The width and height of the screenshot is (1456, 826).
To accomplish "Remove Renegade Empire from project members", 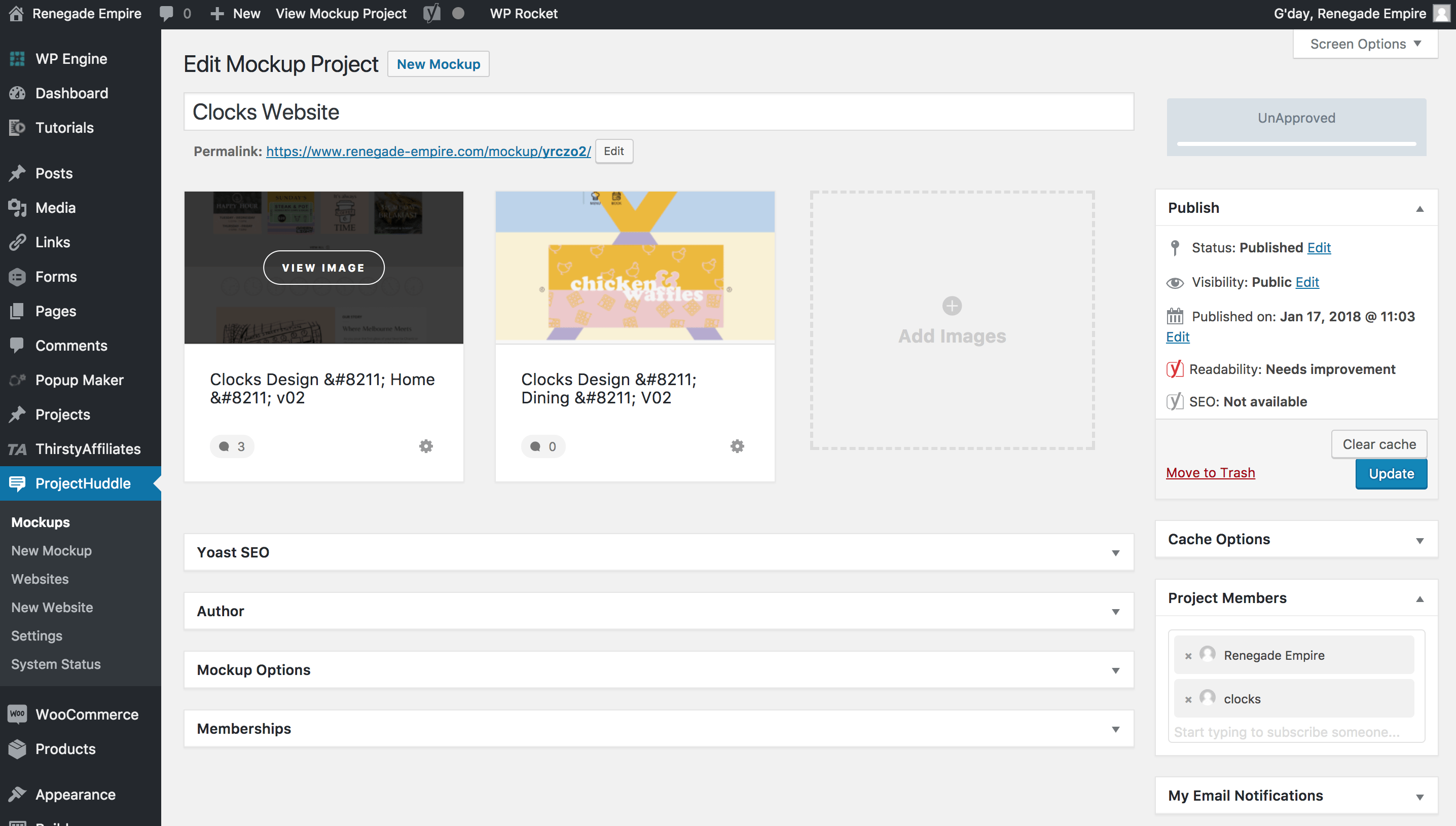I will (1188, 656).
